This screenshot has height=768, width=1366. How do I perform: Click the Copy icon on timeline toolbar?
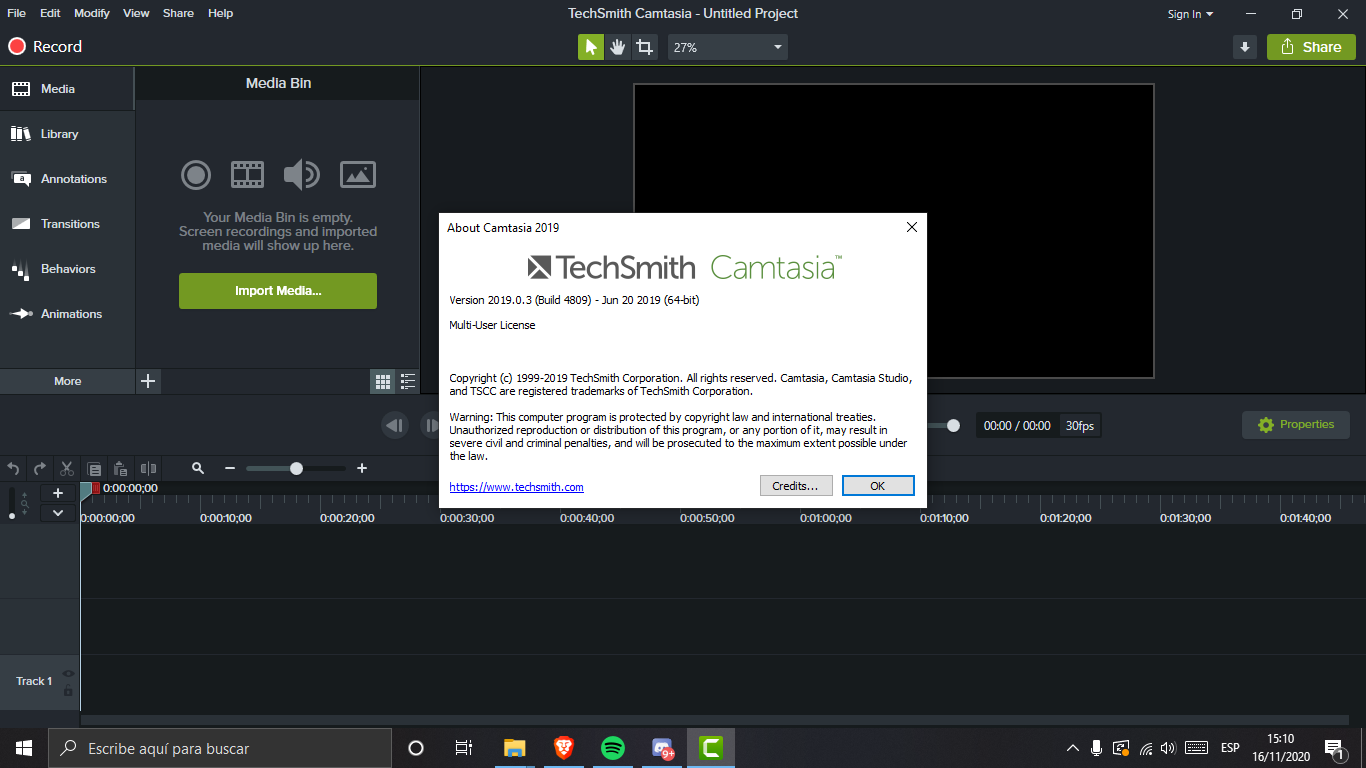pos(94,468)
